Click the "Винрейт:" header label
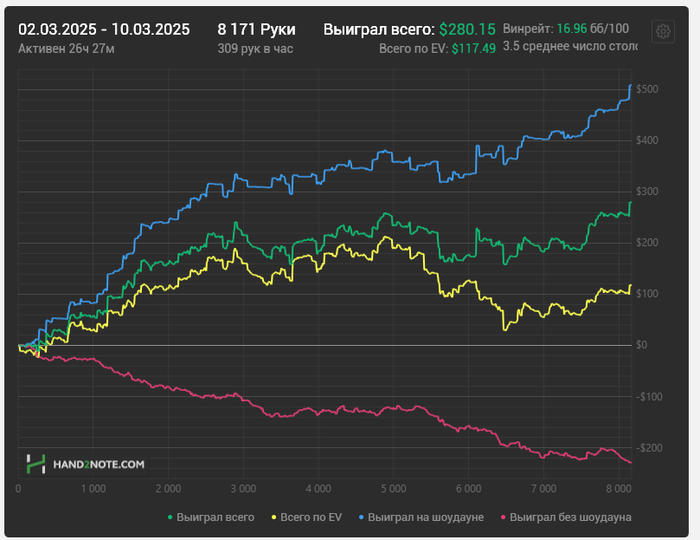 click(x=528, y=29)
